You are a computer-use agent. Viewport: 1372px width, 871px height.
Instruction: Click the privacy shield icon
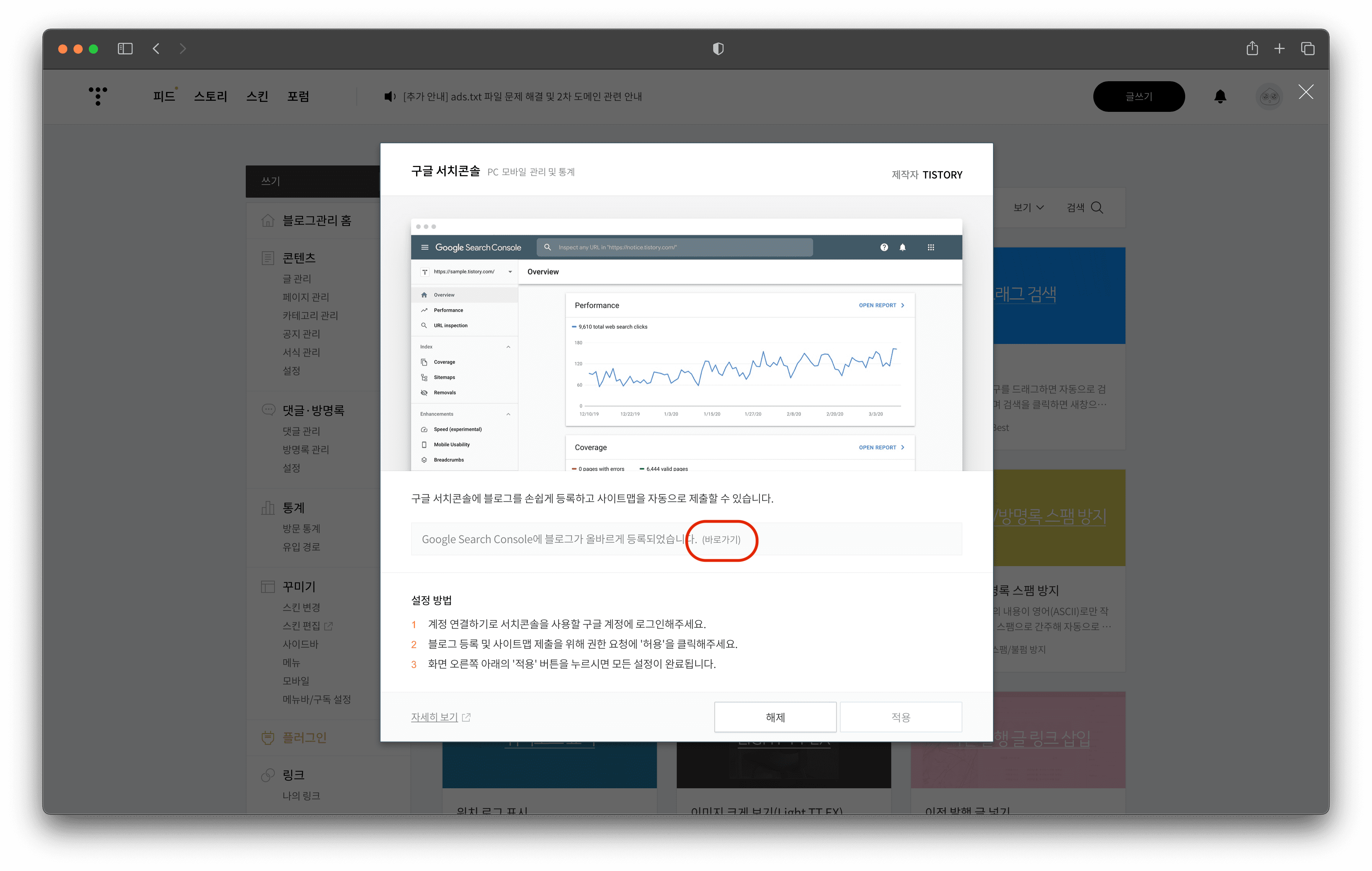[718, 49]
